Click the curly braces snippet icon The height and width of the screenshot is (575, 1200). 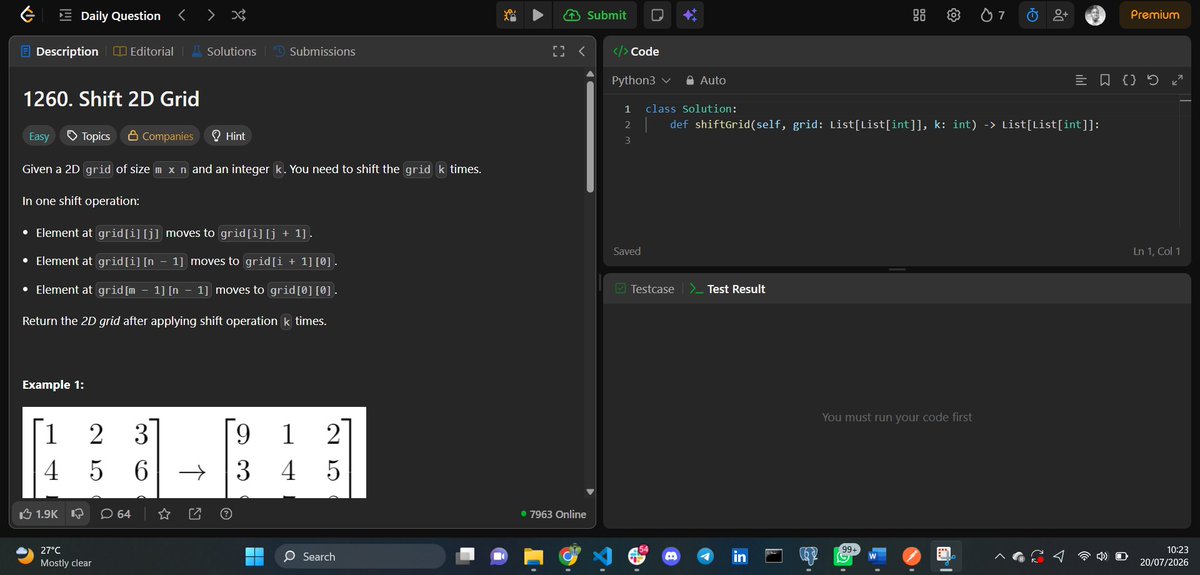[x=1128, y=80]
